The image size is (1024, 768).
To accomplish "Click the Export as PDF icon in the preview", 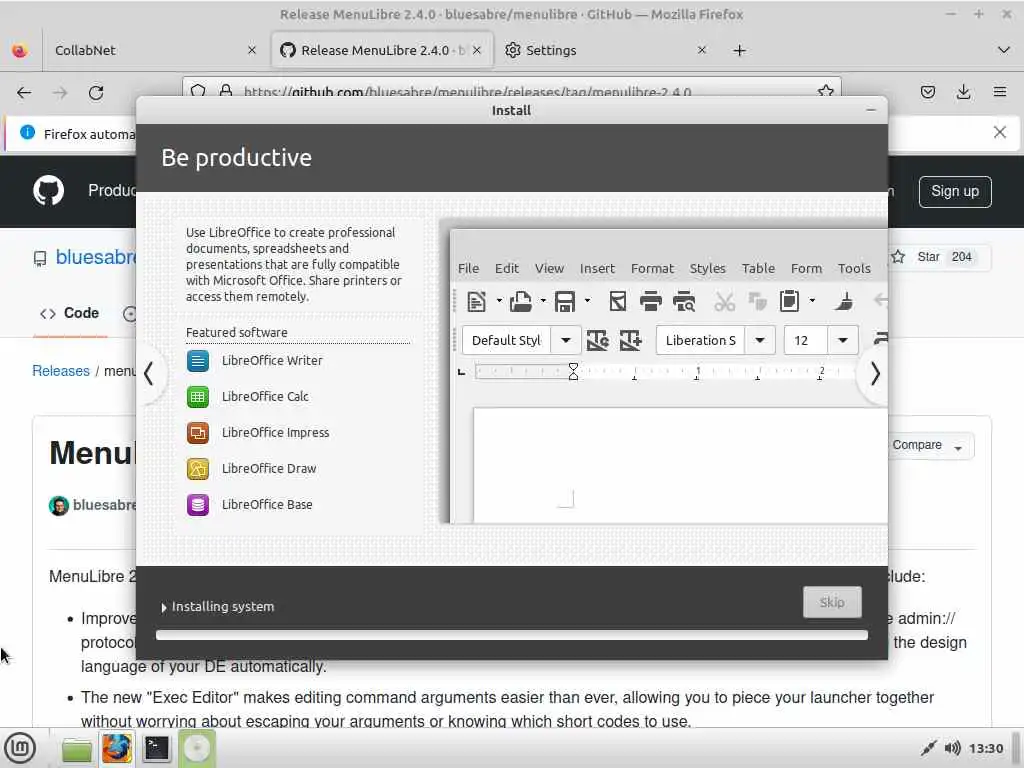I will tap(617, 301).
